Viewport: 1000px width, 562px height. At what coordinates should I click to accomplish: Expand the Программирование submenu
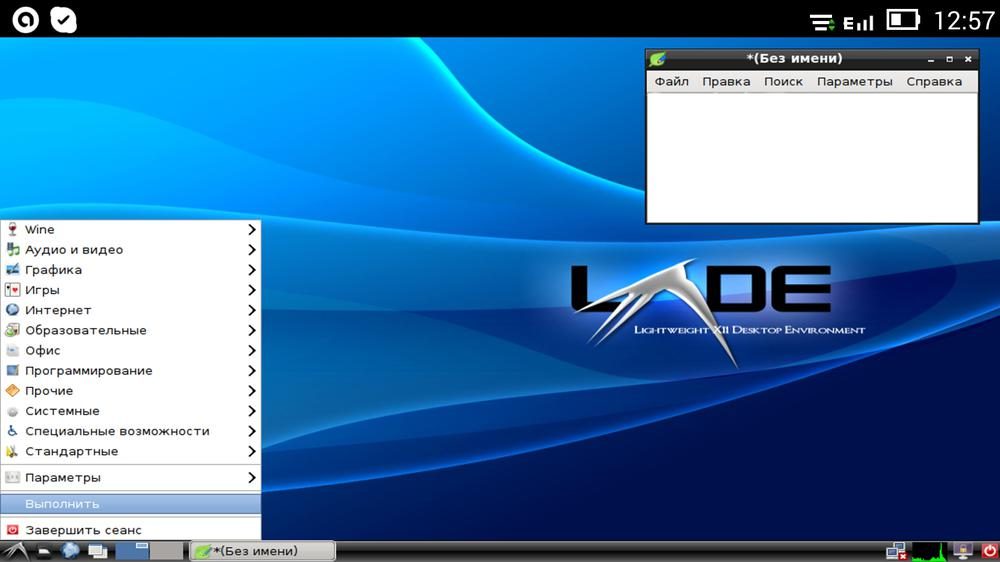pyautogui.click(x=130, y=371)
